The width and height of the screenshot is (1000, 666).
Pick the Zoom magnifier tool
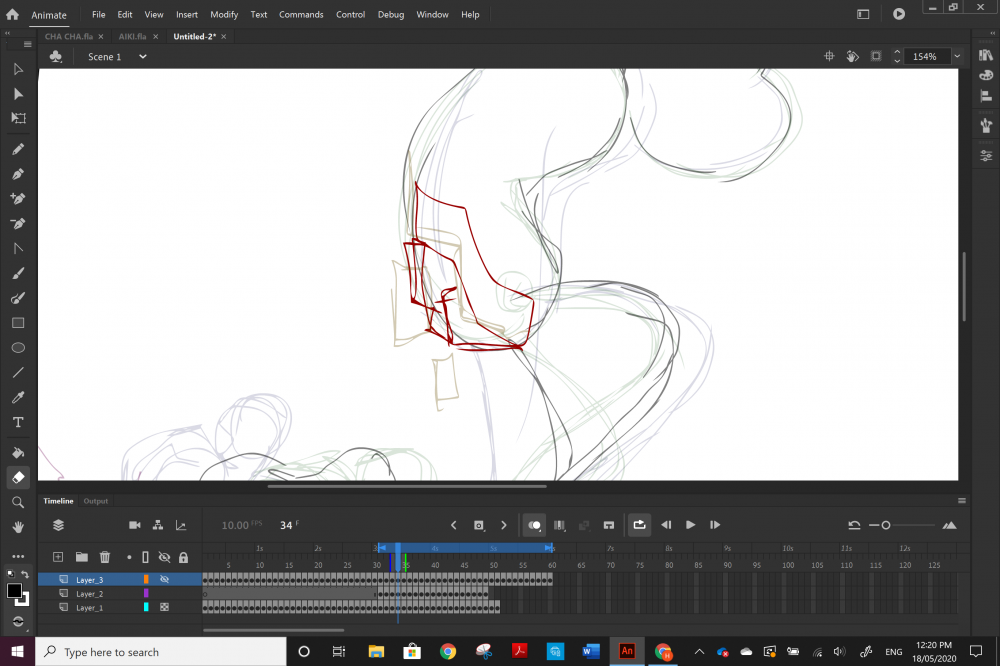[18, 502]
